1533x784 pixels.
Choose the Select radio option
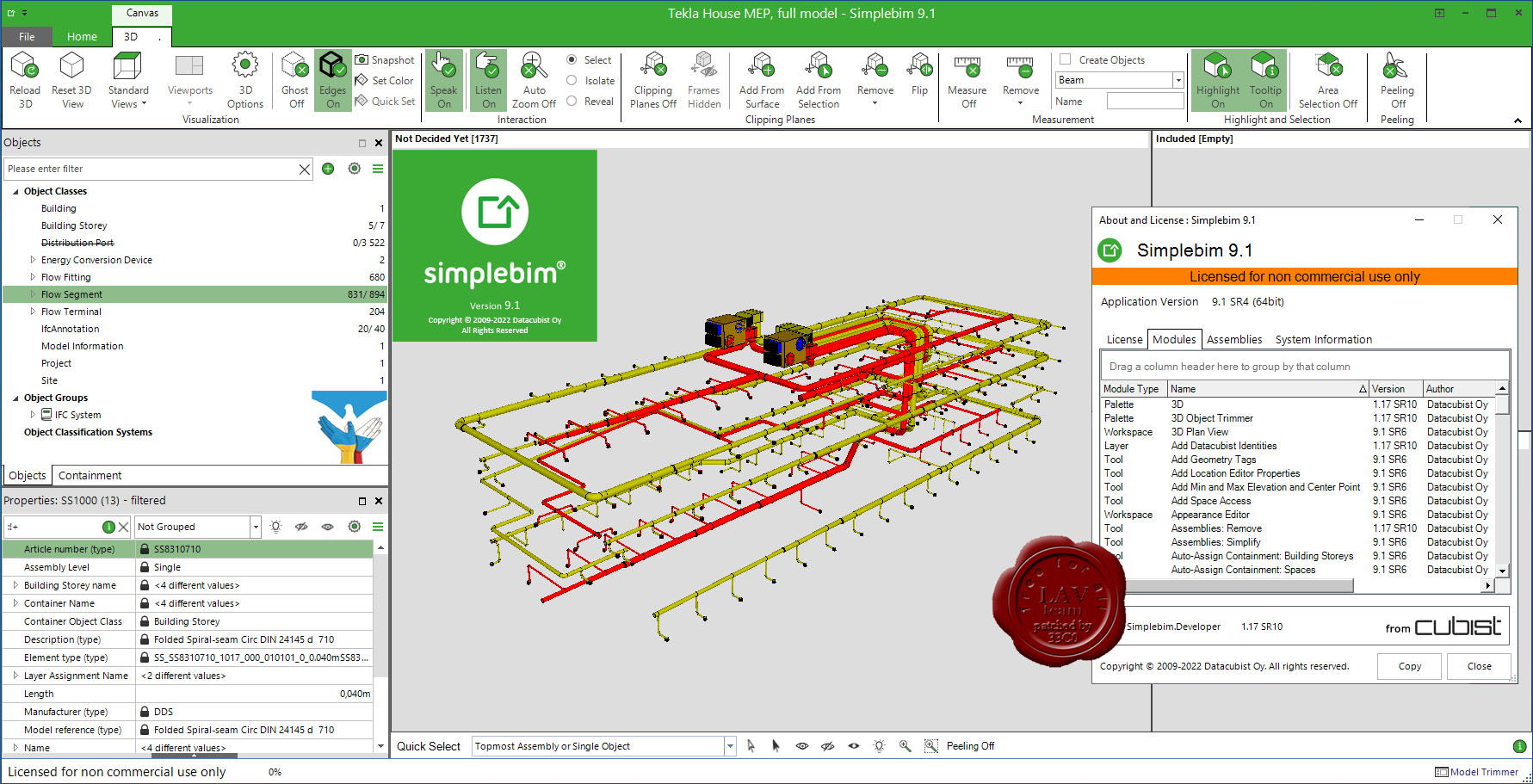(572, 60)
